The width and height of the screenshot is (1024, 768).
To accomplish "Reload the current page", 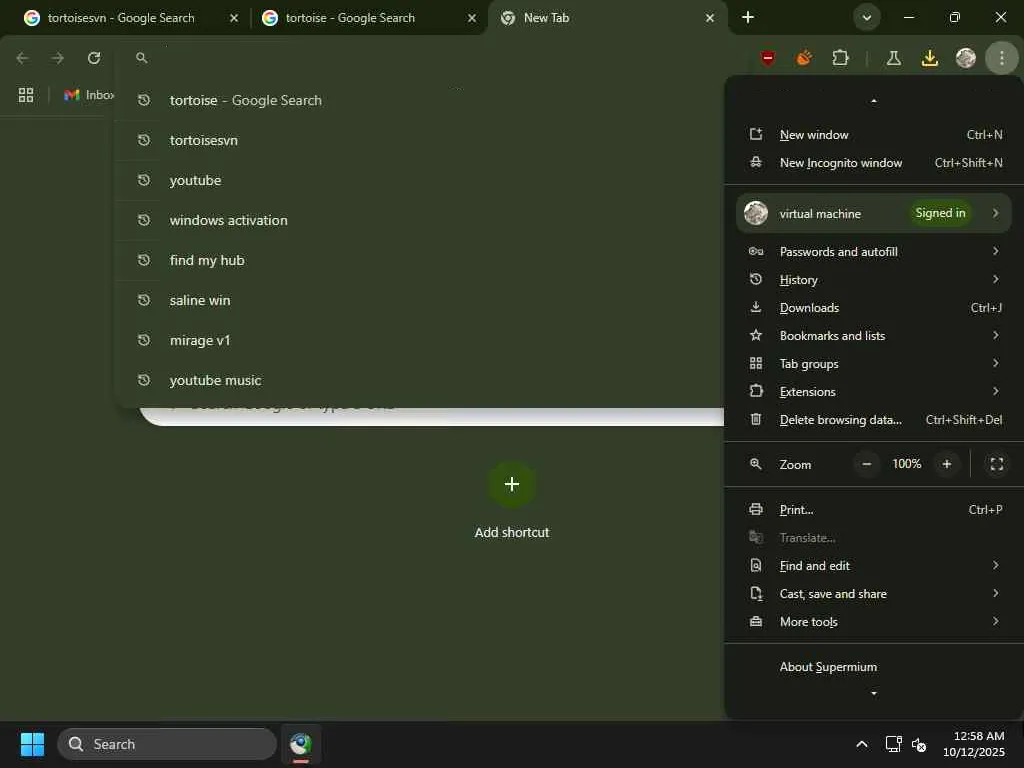I will (94, 58).
